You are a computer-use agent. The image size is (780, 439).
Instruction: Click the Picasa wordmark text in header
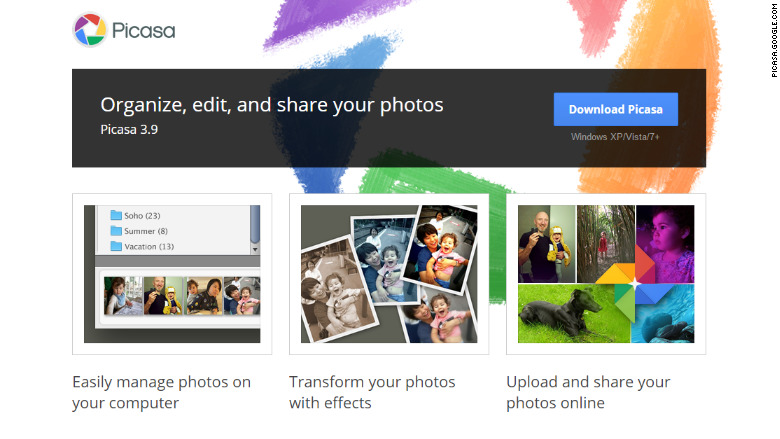click(143, 31)
